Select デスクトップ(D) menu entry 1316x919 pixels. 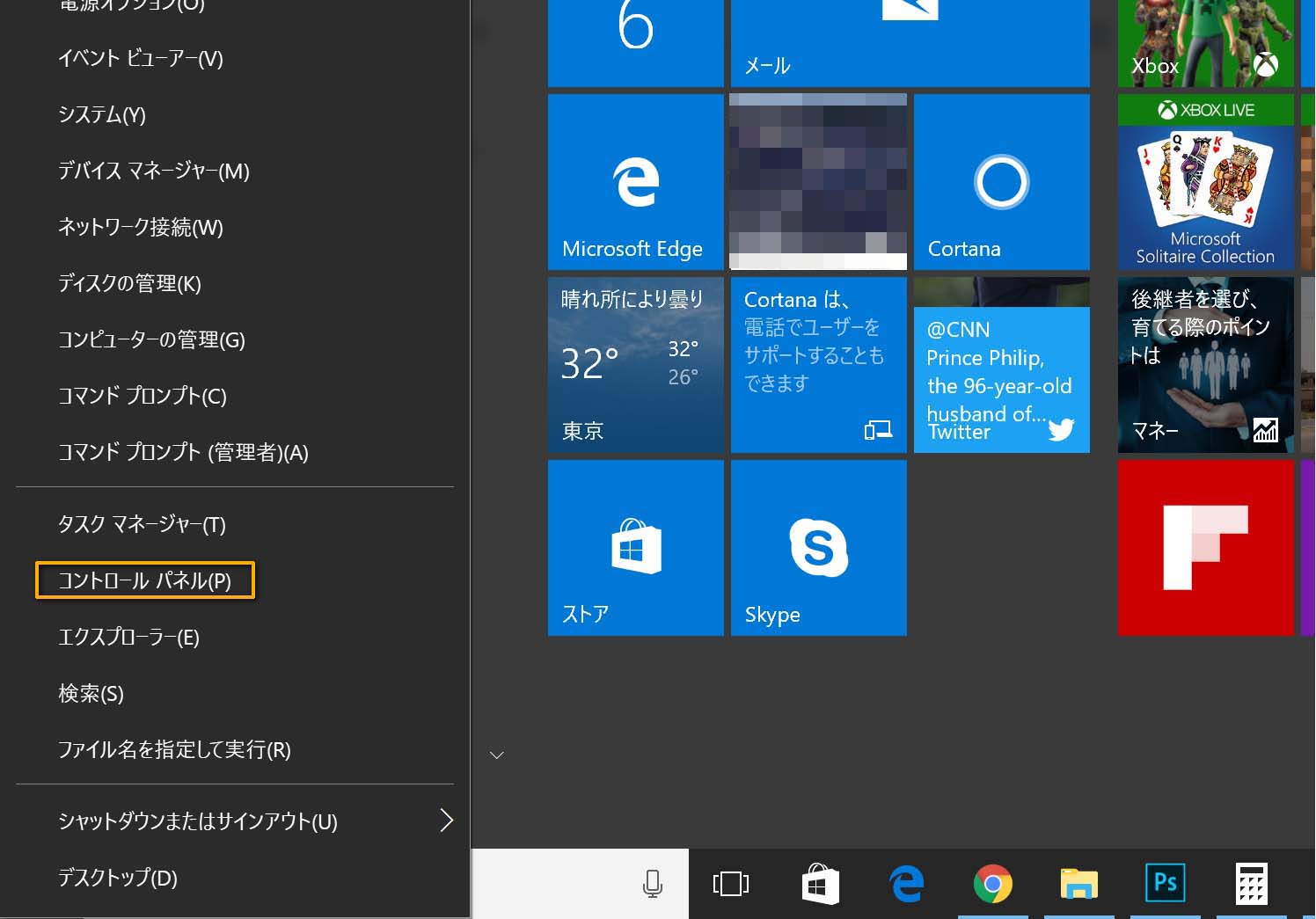pos(235,878)
